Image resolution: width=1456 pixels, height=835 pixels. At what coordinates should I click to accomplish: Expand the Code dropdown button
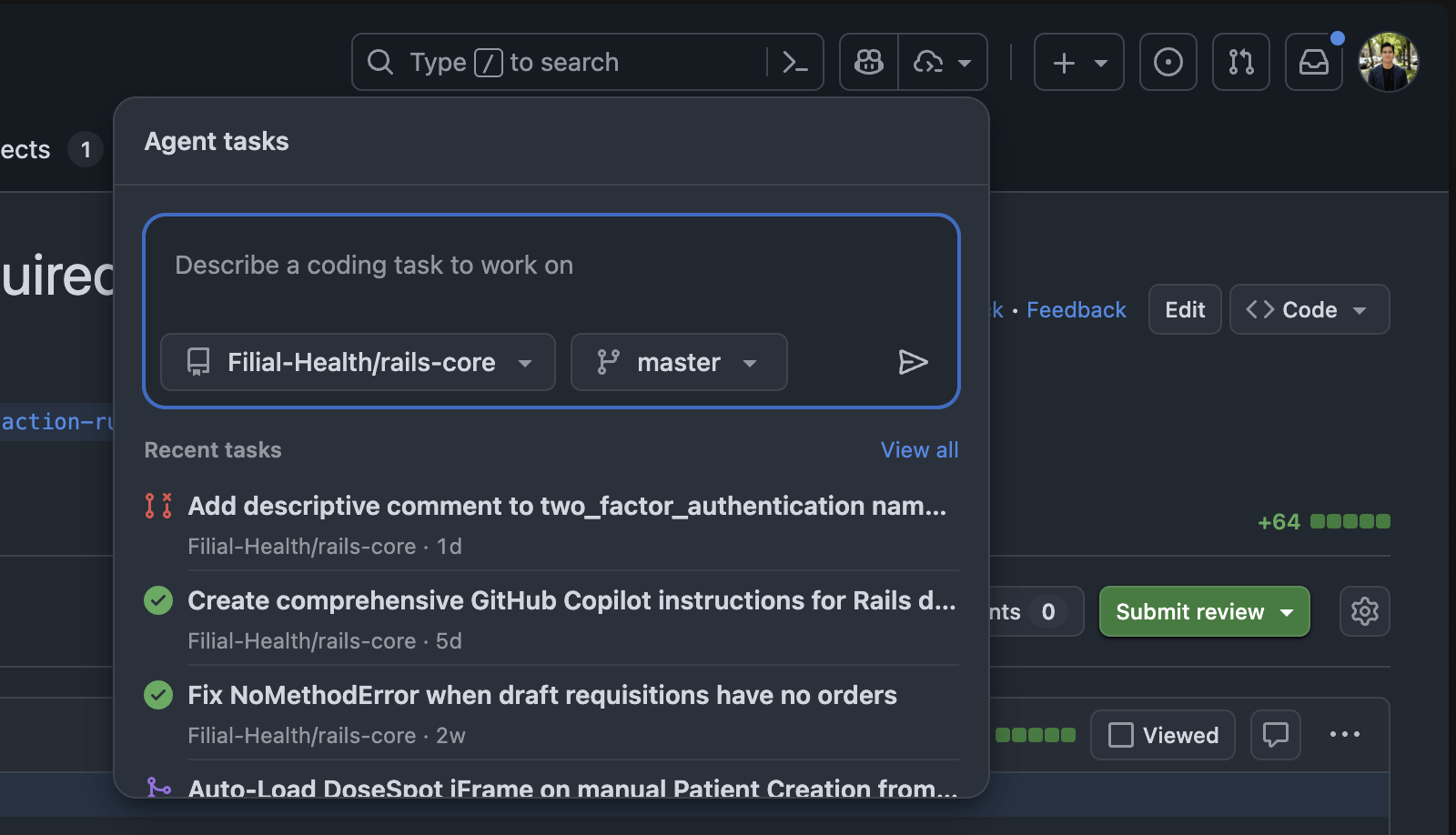tap(1309, 309)
